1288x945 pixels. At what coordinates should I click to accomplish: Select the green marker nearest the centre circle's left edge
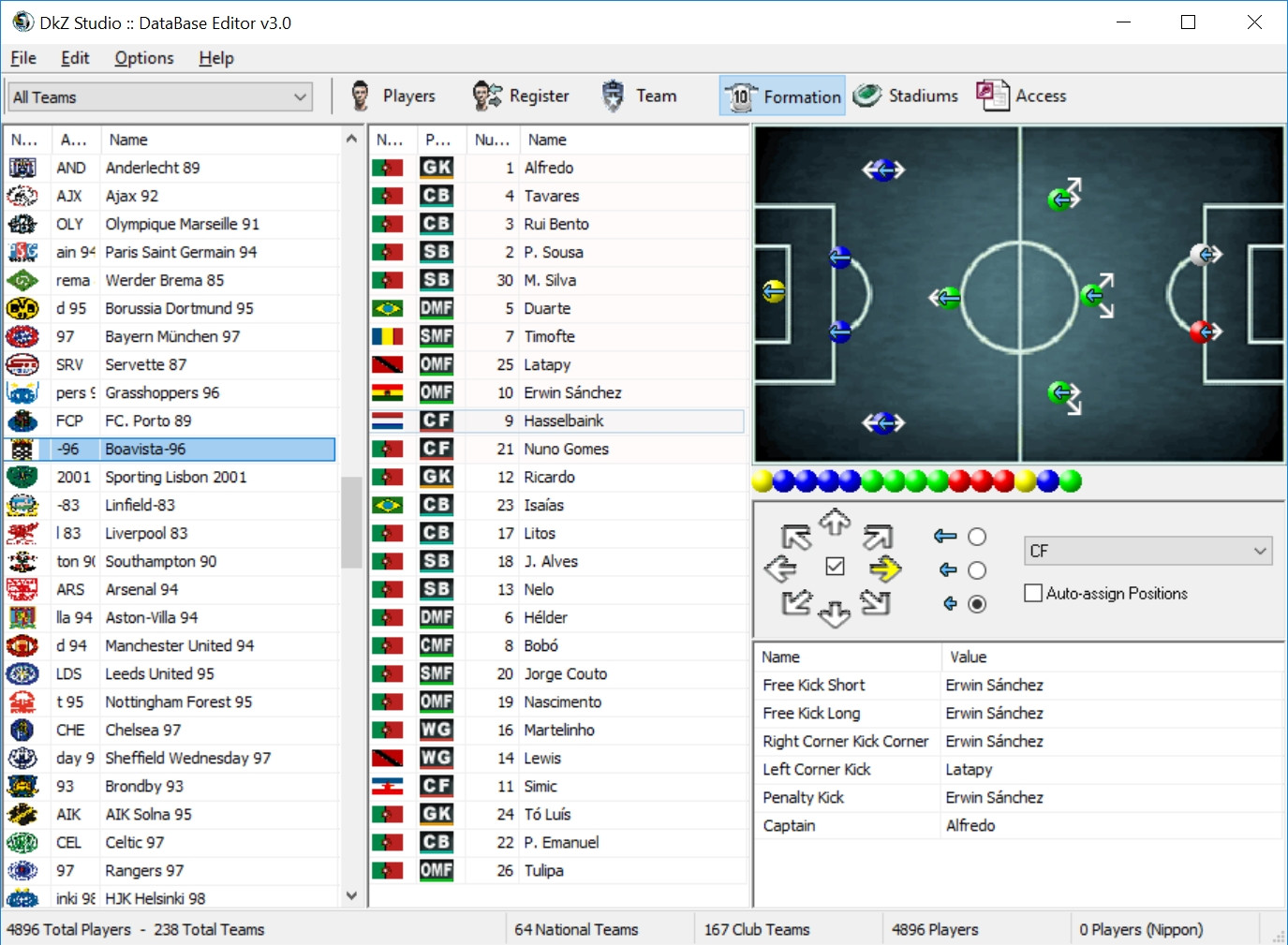pos(948,299)
